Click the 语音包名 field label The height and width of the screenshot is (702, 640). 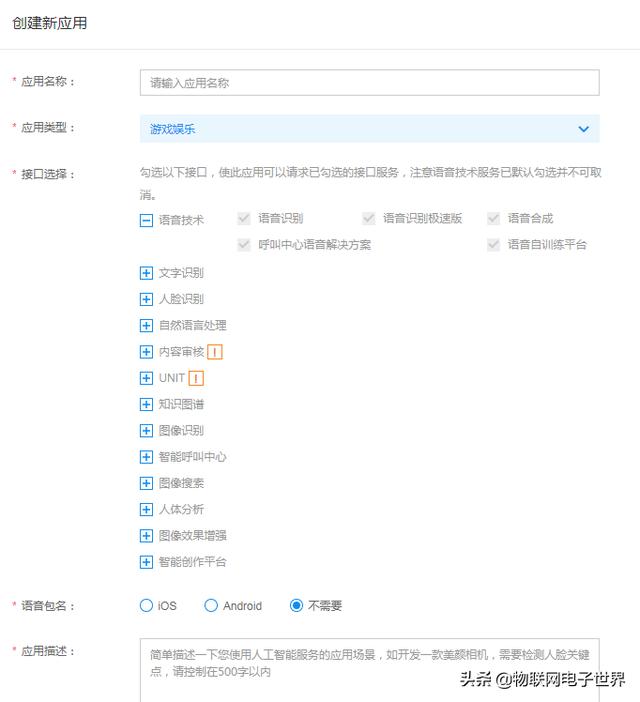pos(47,606)
